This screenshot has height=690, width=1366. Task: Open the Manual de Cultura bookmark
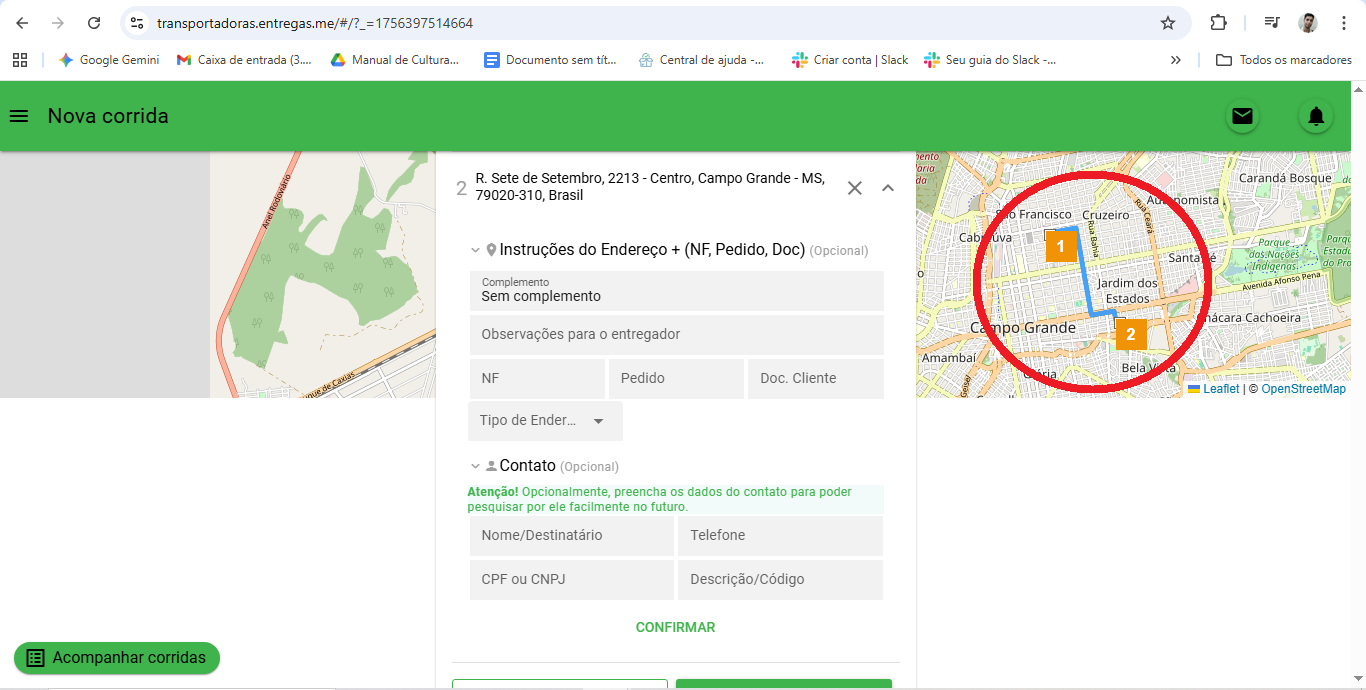395,60
